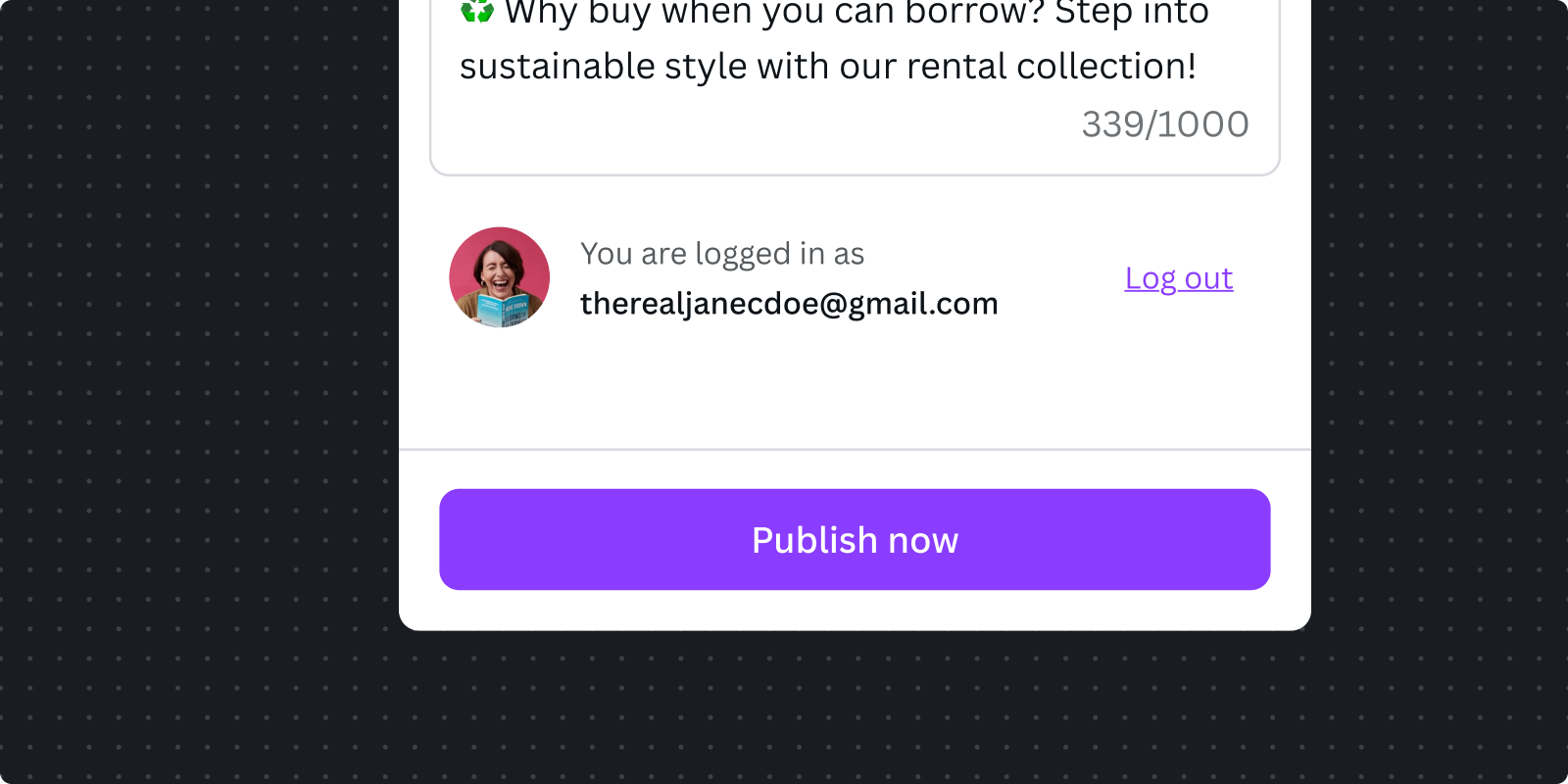Click the dotted dark background right of card
This screenshot has width=1568, height=784.
coord(1441,392)
